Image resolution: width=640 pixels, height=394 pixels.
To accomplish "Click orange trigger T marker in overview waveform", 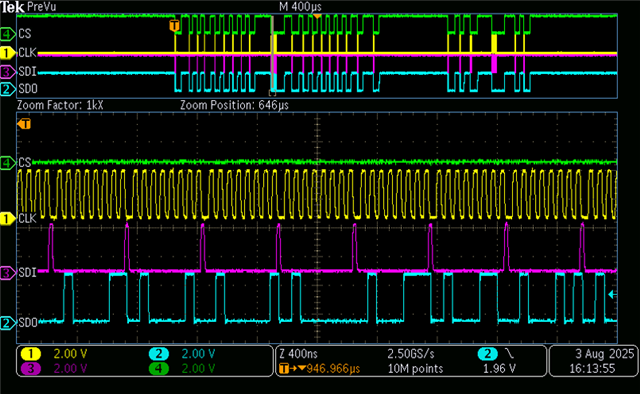I will click(174, 26).
